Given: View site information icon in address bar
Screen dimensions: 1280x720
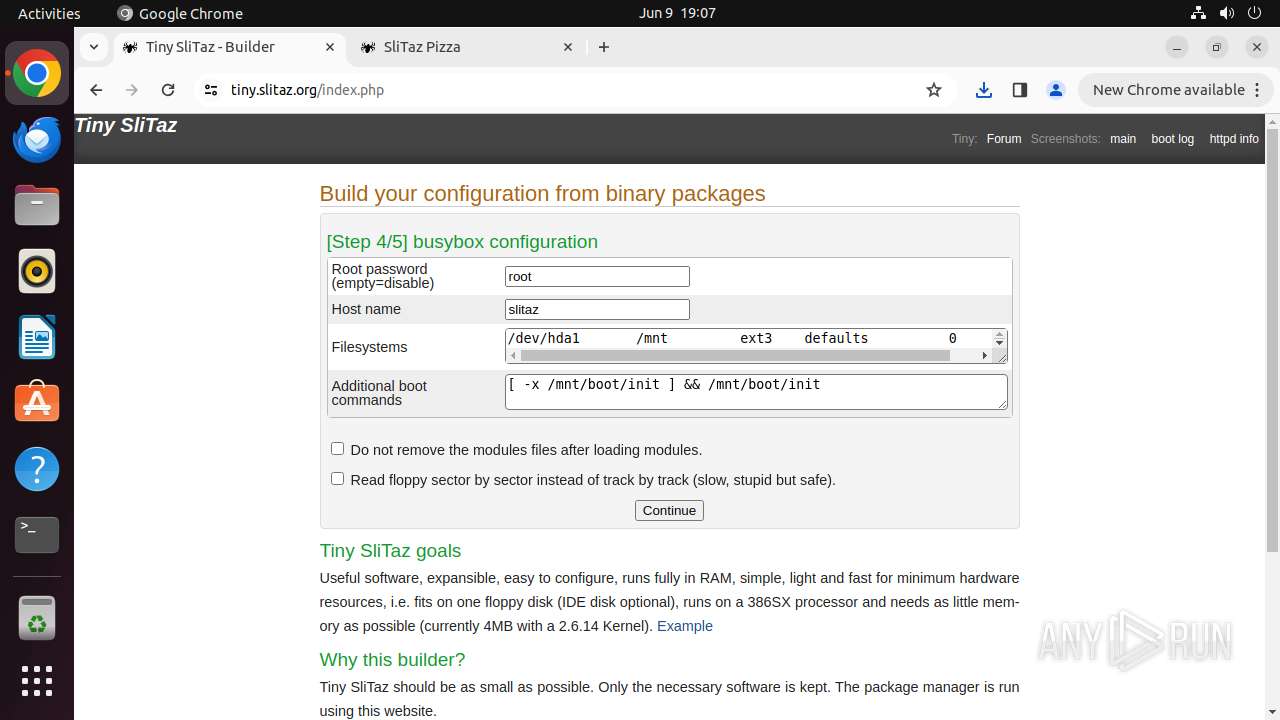Looking at the screenshot, I should pyautogui.click(x=210, y=90).
